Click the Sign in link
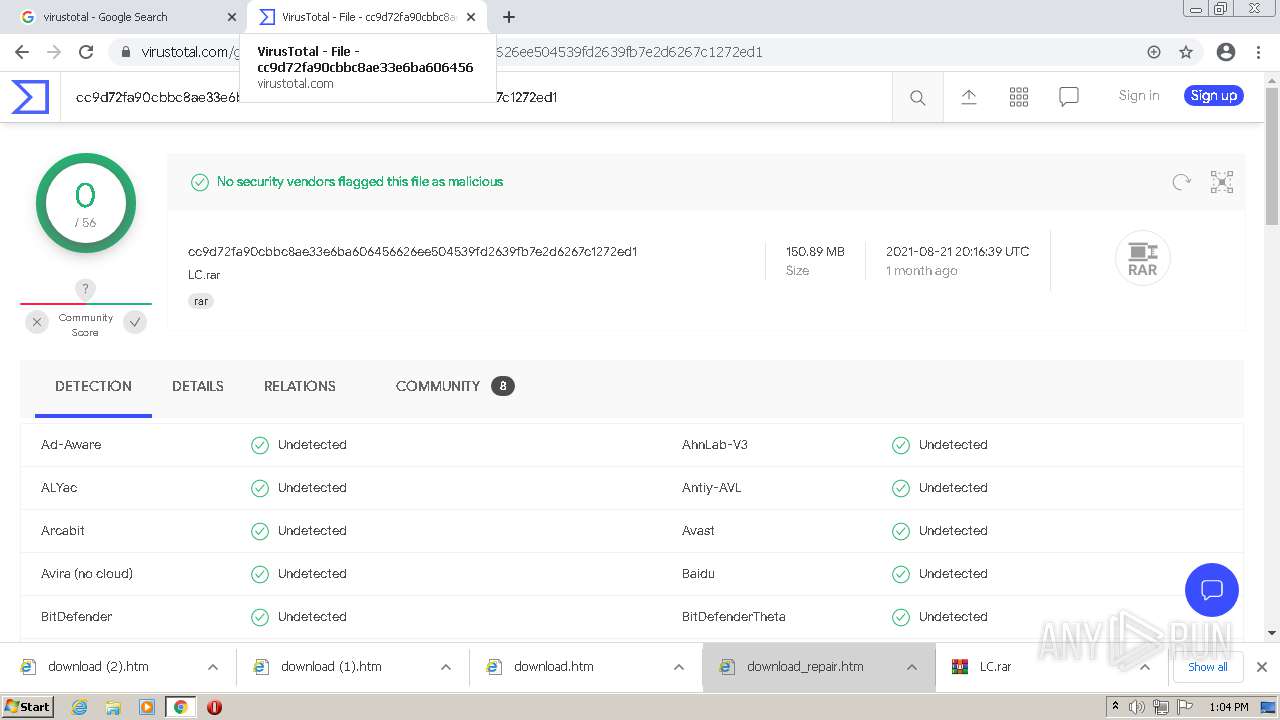 1139,96
